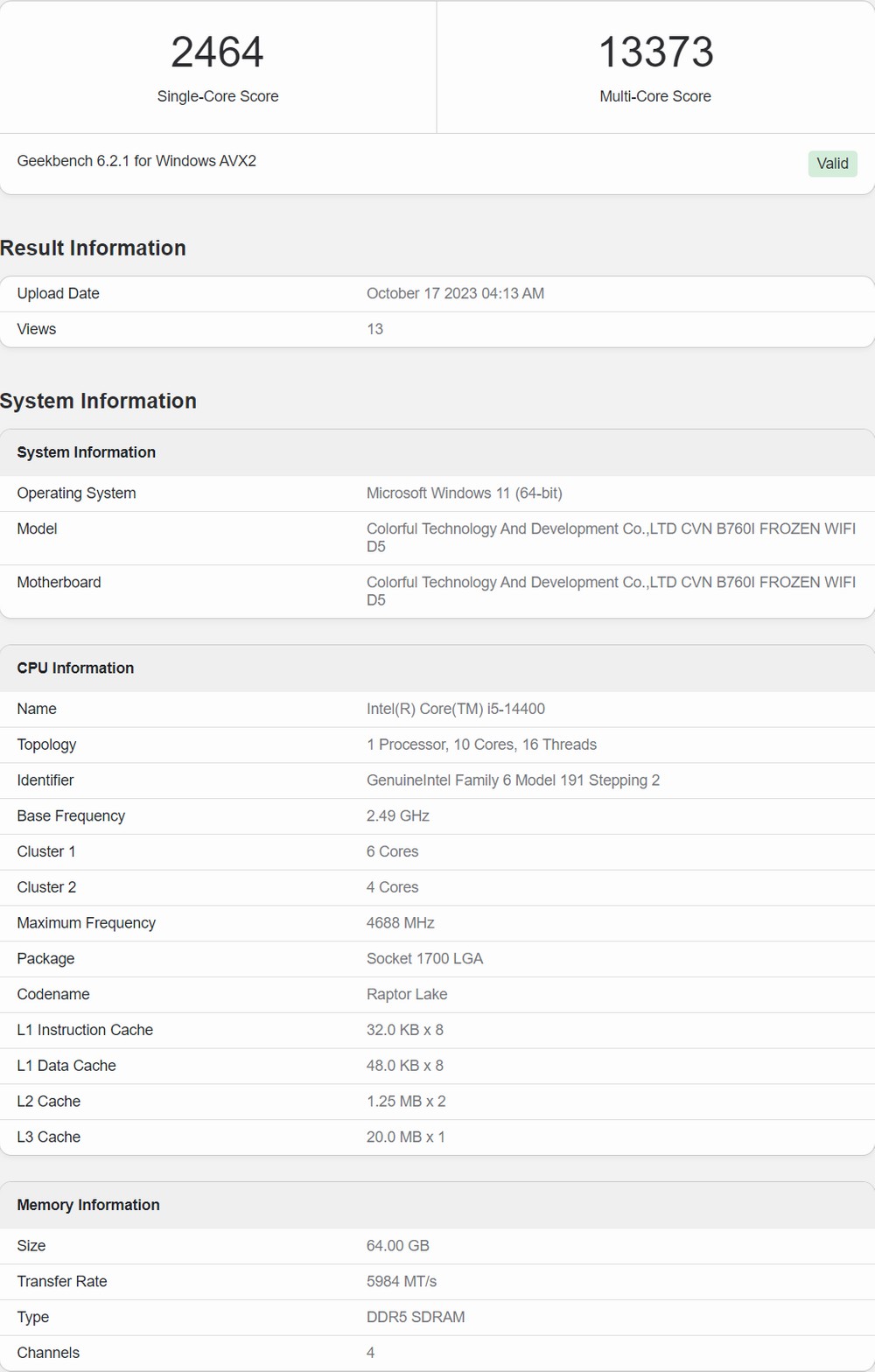Click the Operating System row label
The width and height of the screenshot is (875, 1372).
click(x=76, y=493)
